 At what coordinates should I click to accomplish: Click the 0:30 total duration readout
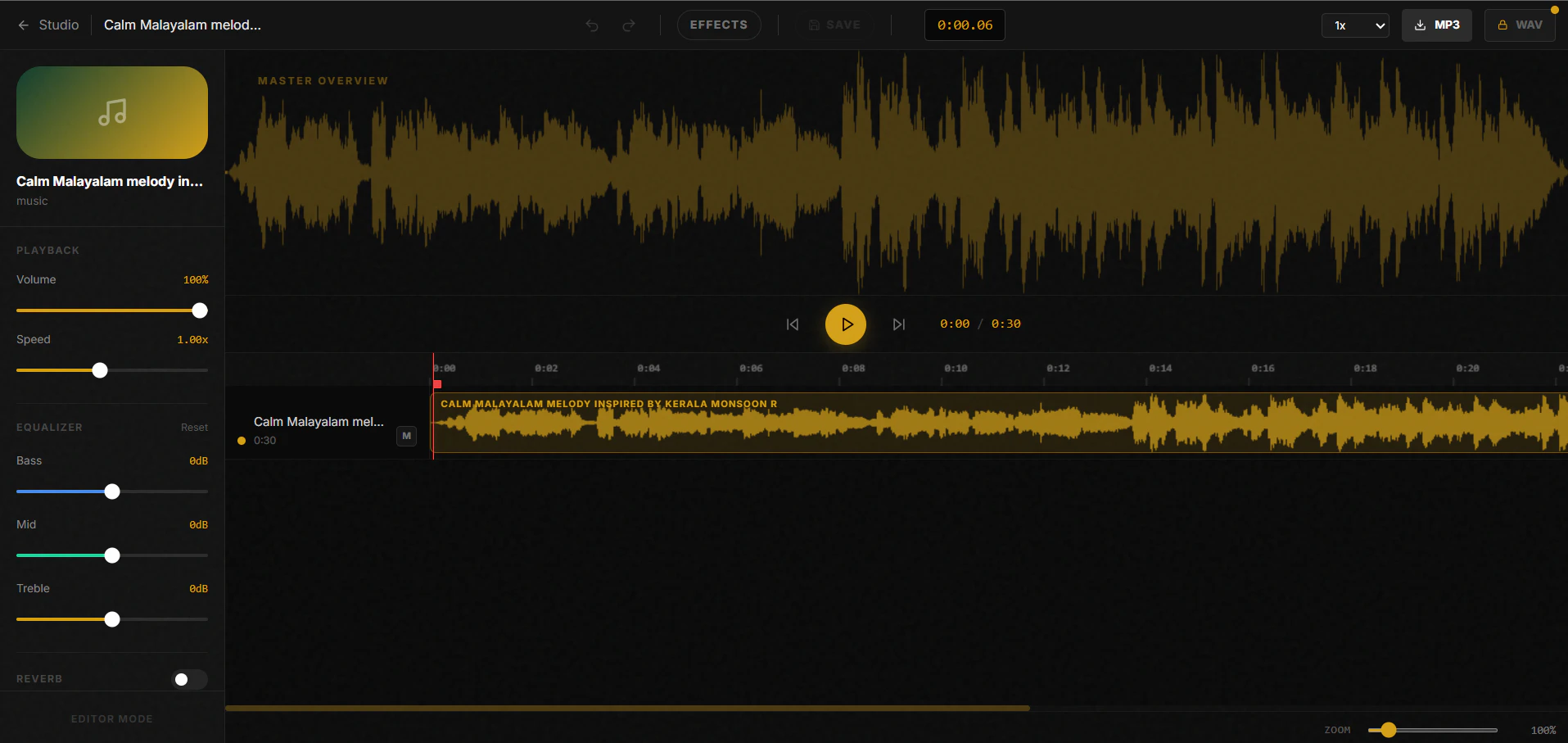point(1006,324)
